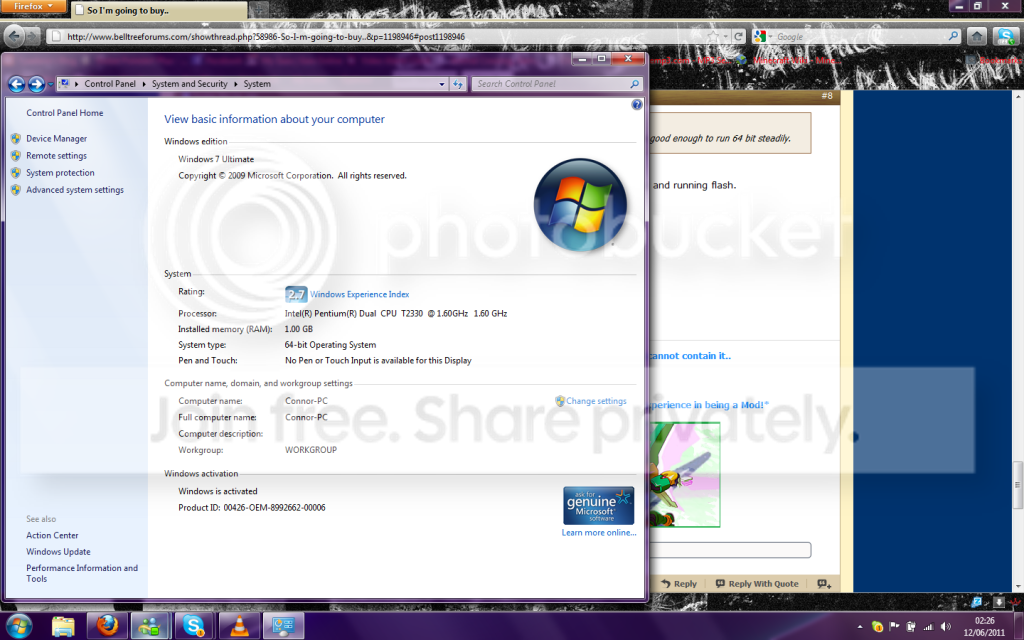
Task: Click the genuine Microsoft software badge
Action: 598,505
